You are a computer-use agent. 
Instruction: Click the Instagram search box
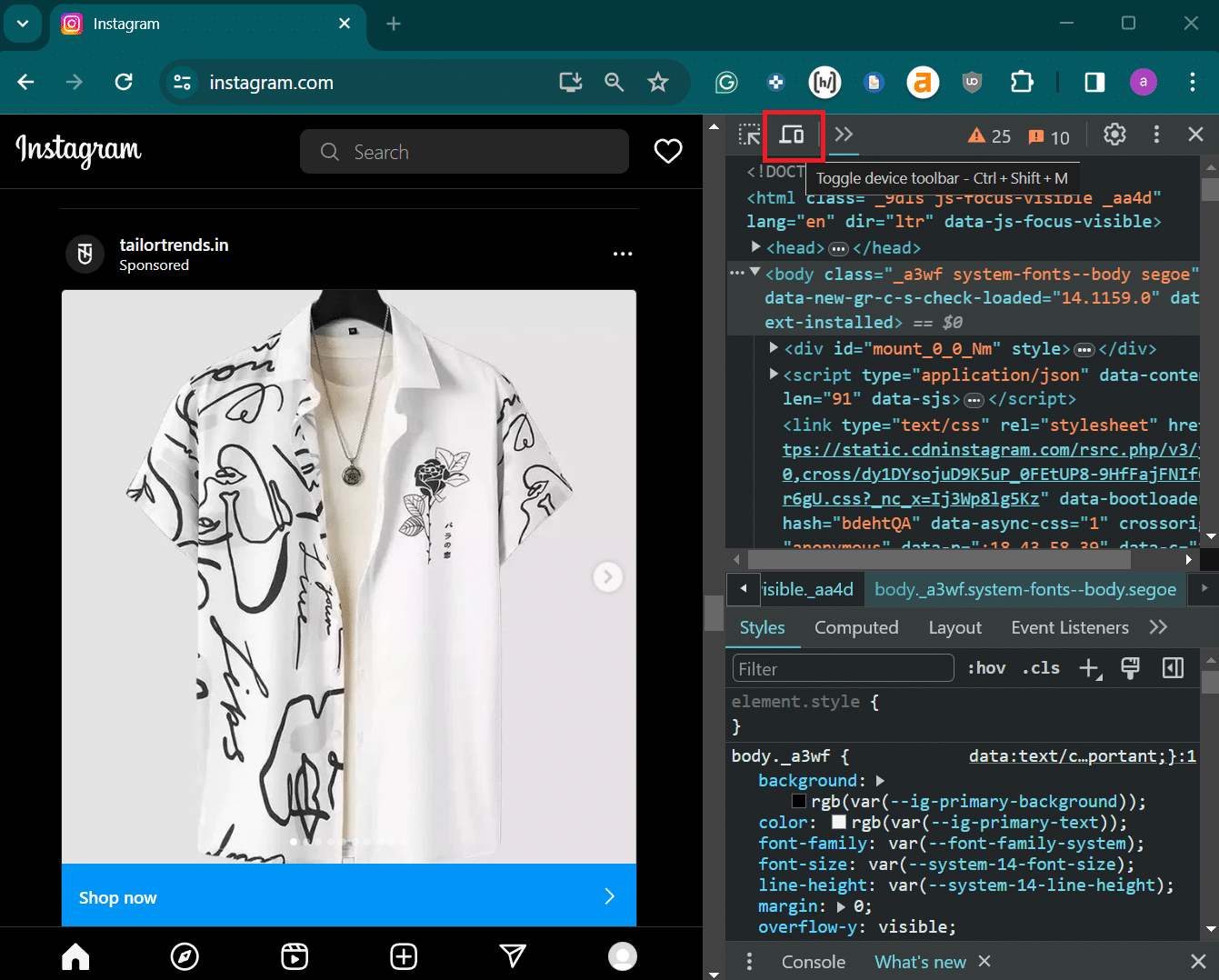pyautogui.click(x=465, y=151)
